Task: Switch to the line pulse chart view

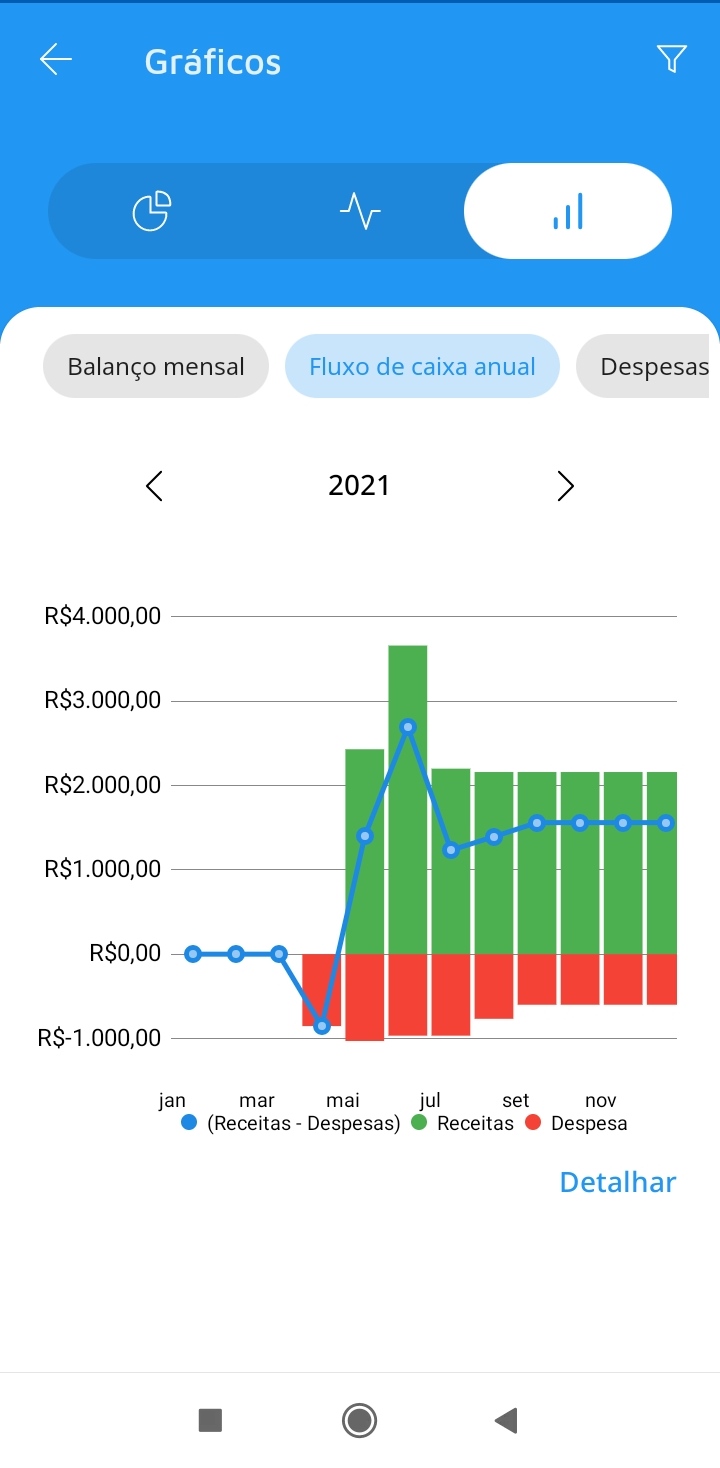Action: 360,211
